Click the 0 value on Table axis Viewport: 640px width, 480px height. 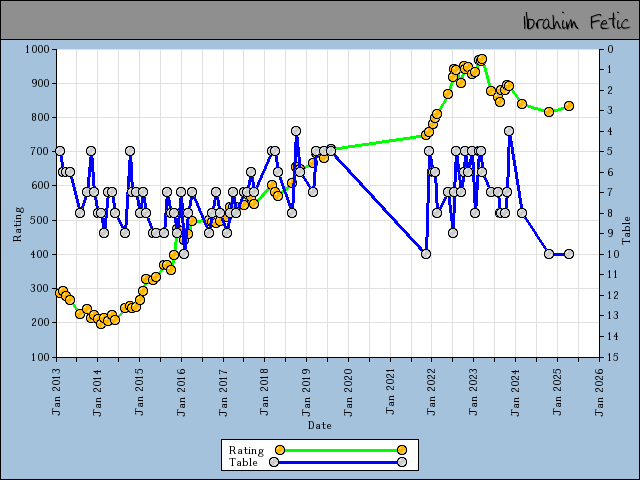click(611, 49)
